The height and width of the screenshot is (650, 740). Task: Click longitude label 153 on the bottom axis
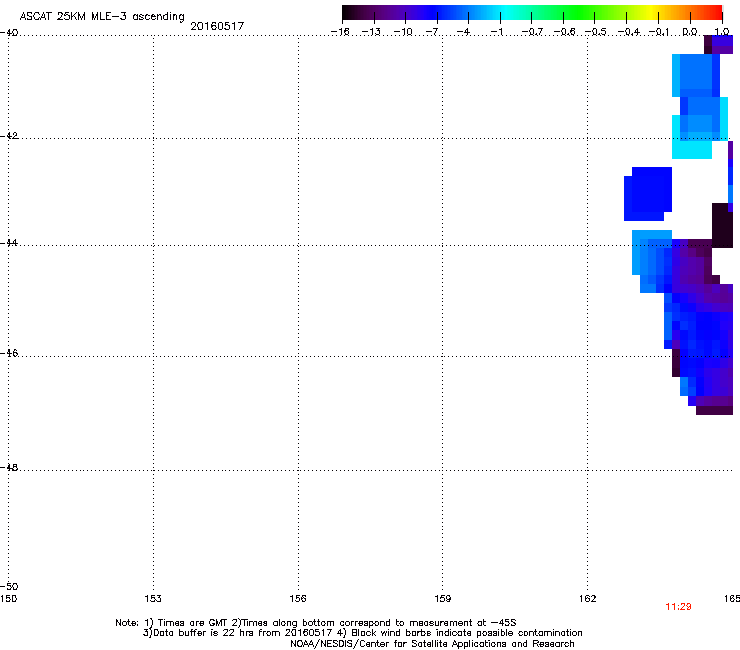pos(153,599)
